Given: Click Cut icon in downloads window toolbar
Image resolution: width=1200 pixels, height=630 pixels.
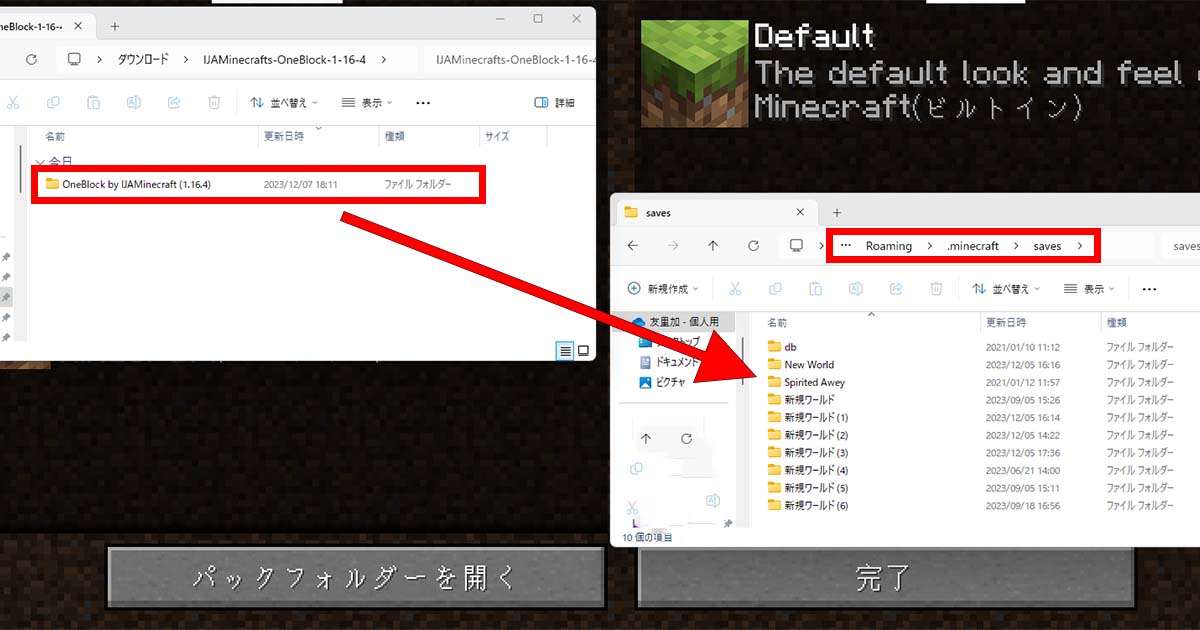Looking at the screenshot, I should pos(12,102).
